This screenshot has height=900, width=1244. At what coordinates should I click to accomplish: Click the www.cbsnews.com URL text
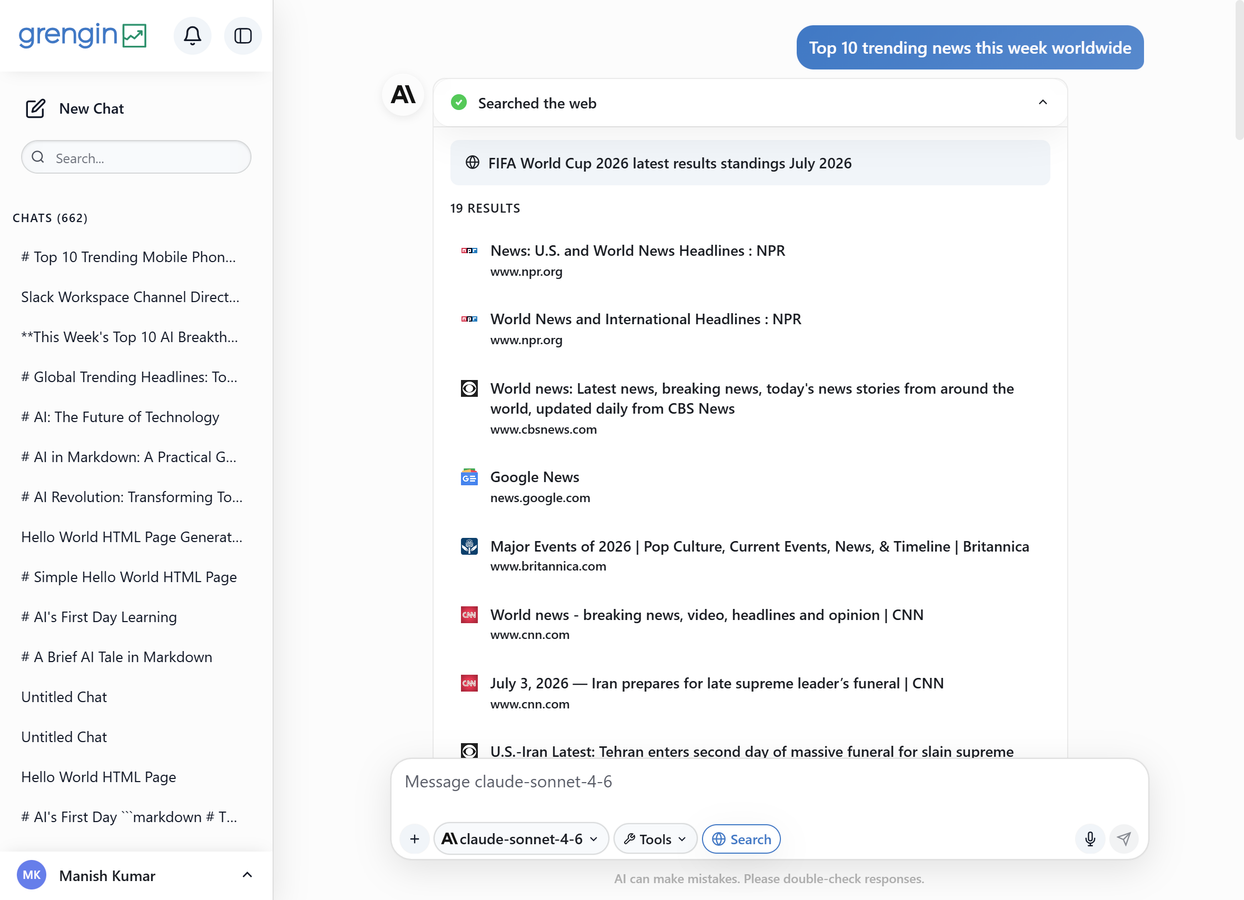[543, 429]
